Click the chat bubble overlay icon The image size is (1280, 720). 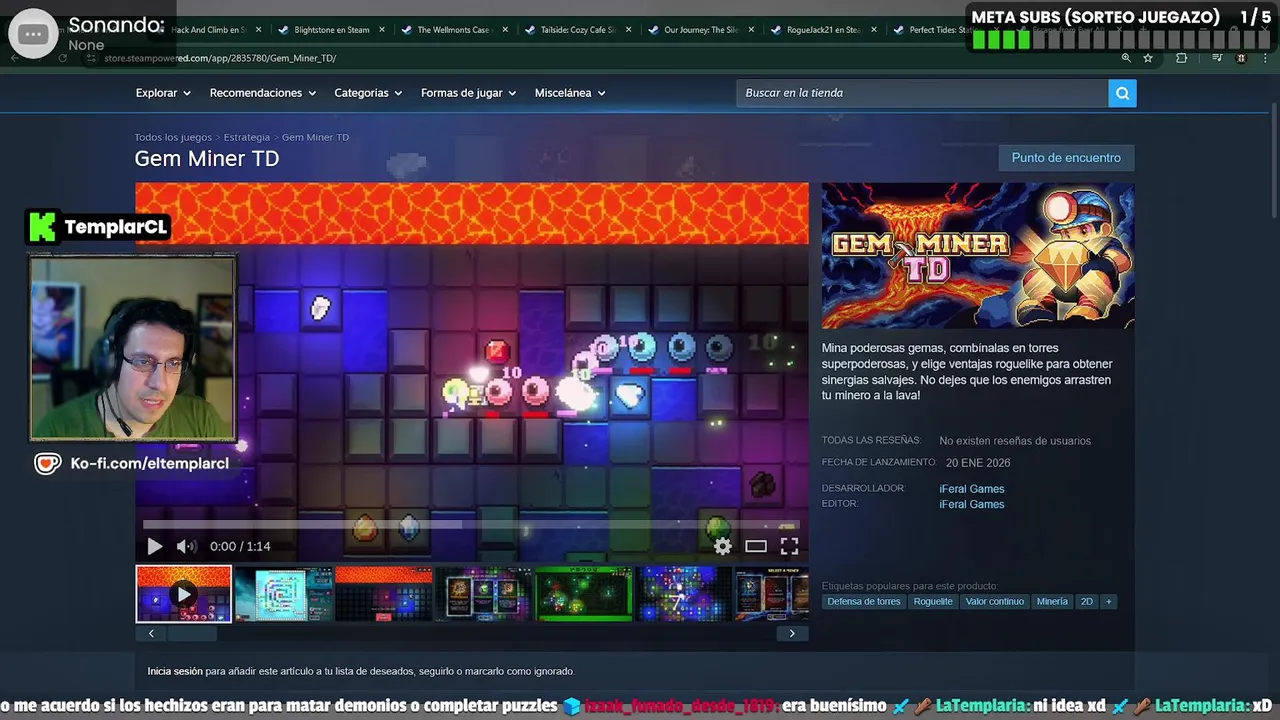click(33, 34)
